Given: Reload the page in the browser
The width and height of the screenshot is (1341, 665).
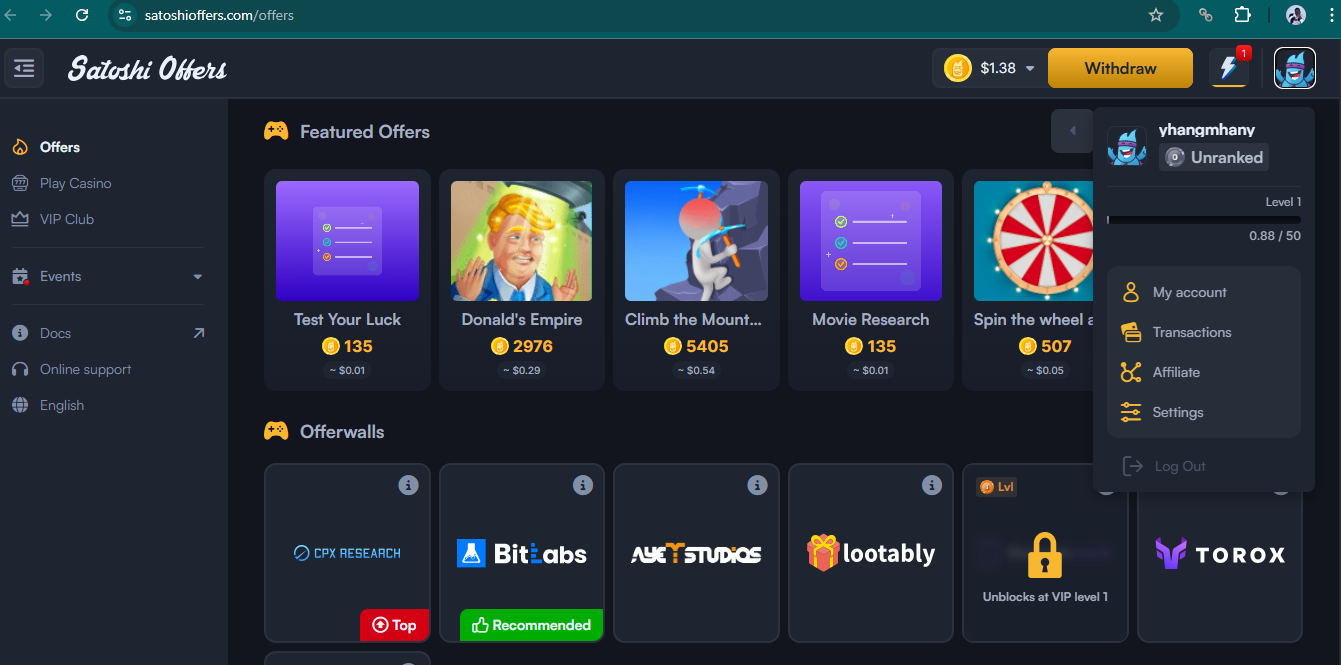Looking at the screenshot, I should 82,15.
